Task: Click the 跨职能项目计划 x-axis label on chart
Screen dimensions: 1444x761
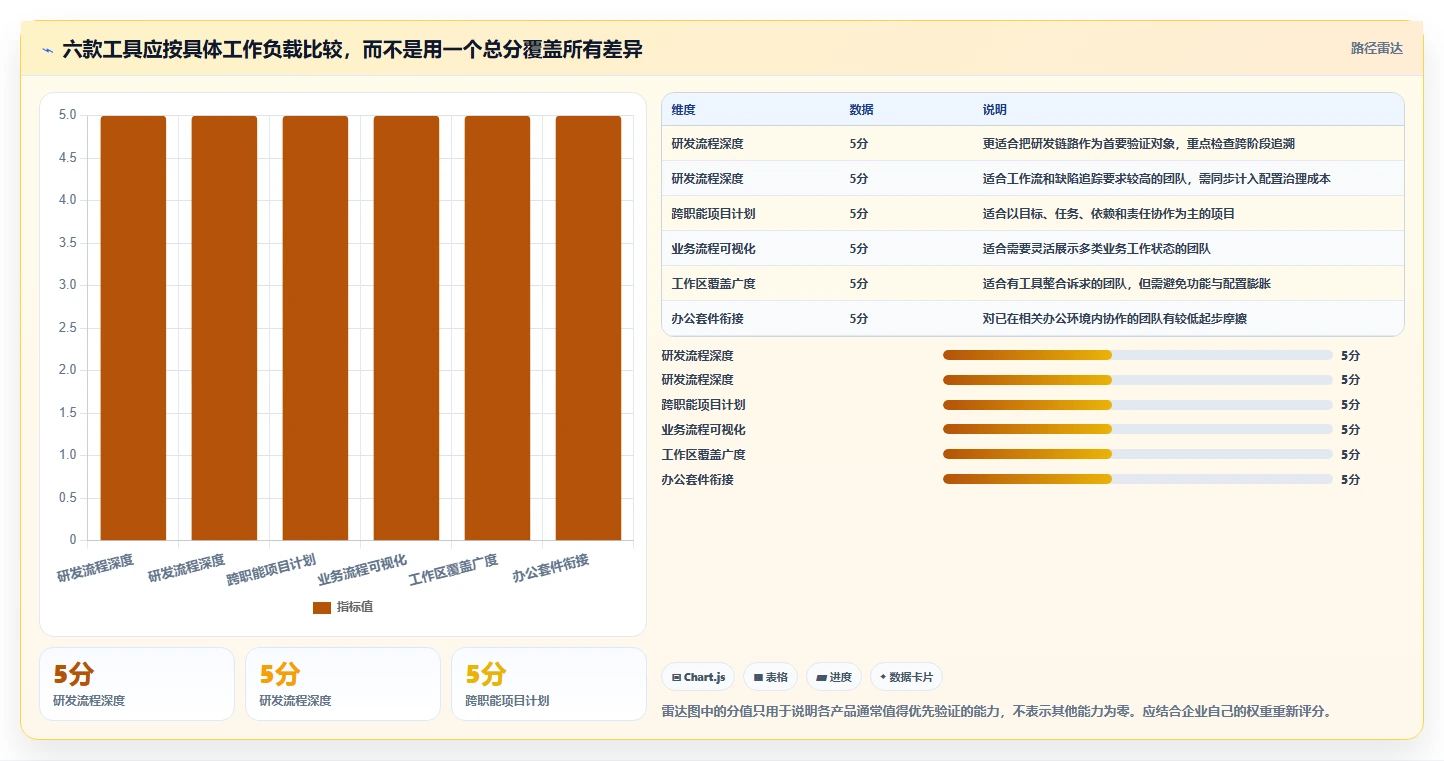Action: click(271, 569)
